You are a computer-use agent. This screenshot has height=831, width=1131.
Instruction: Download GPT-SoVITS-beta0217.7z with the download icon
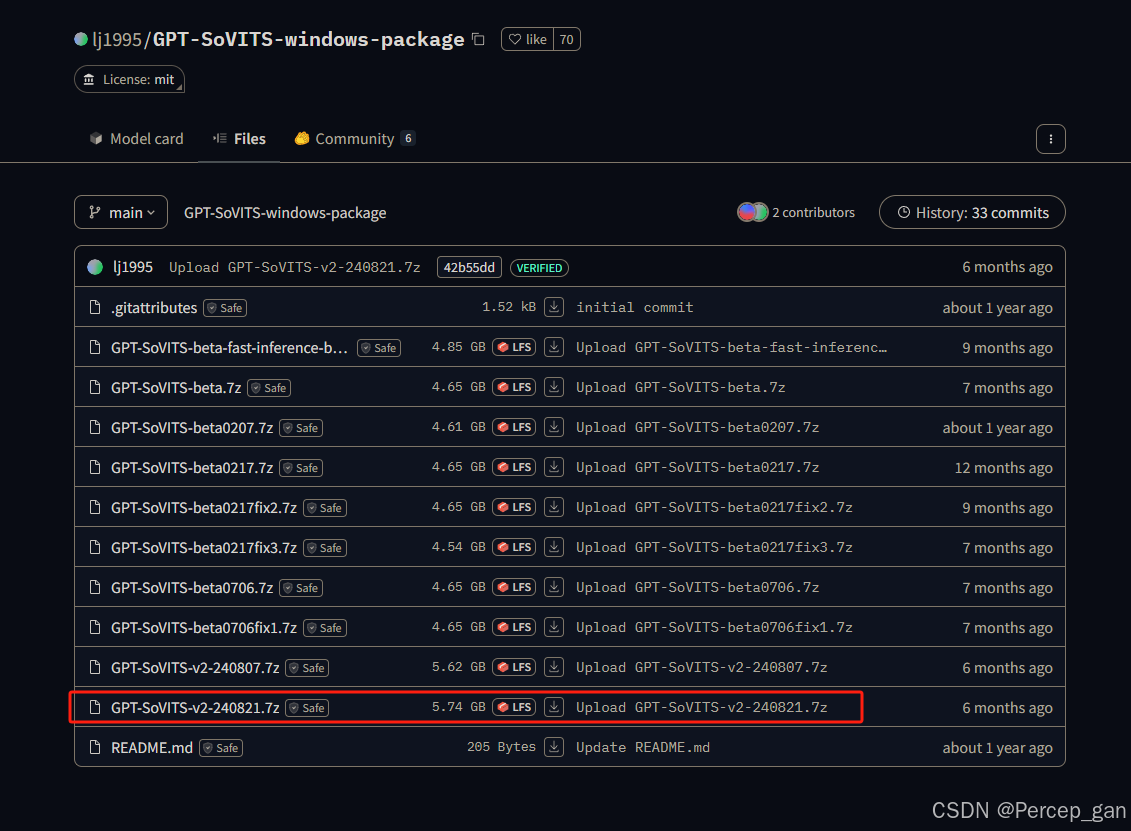click(x=554, y=467)
